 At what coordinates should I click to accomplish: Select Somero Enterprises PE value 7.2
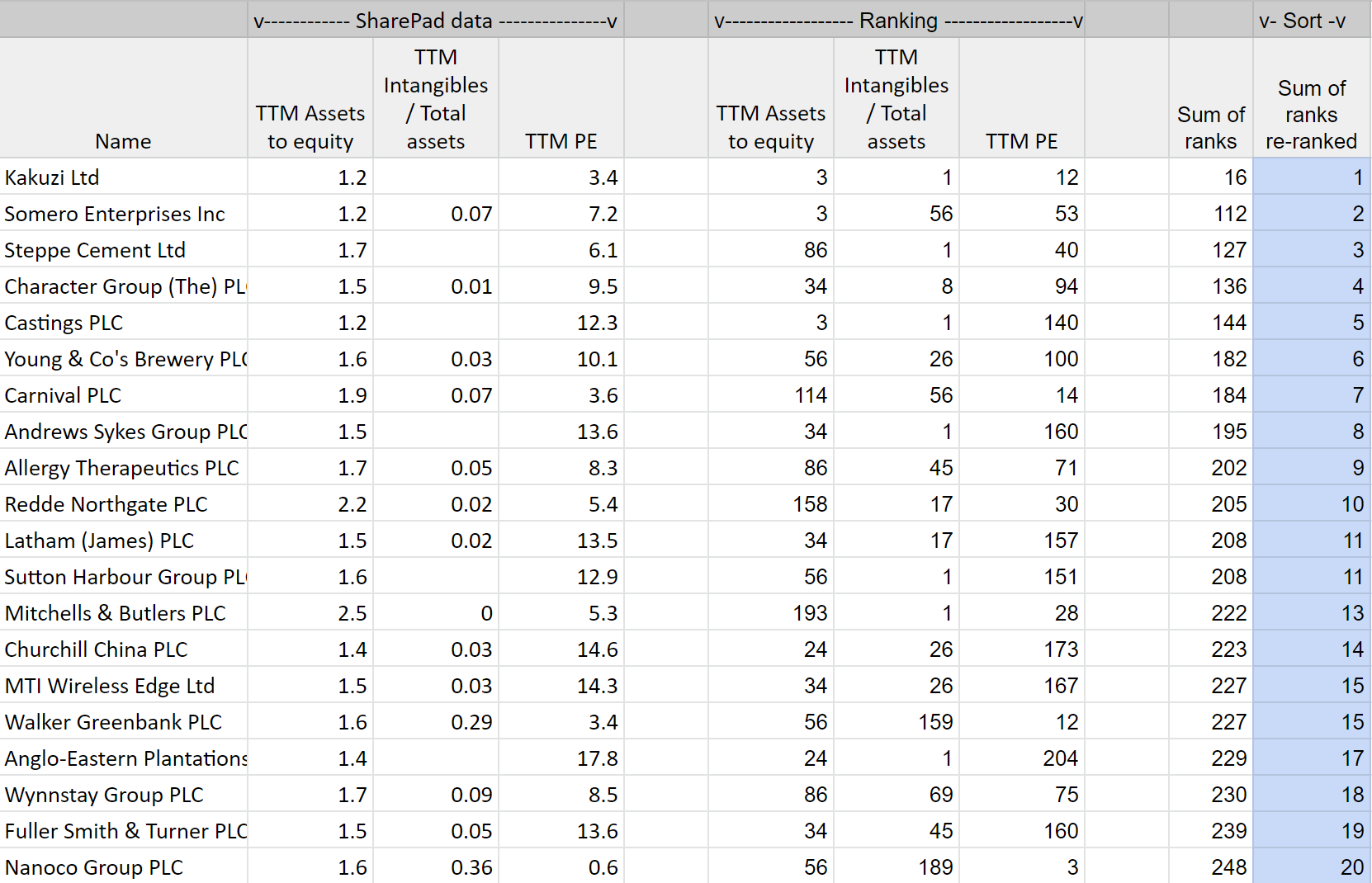click(561, 213)
